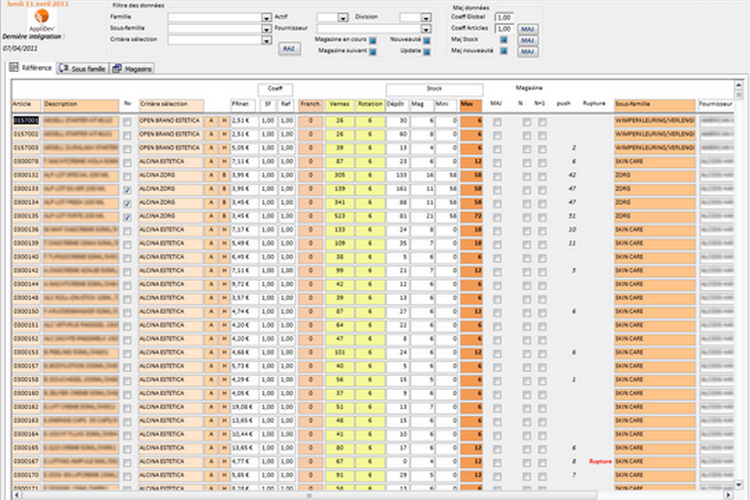This screenshot has width=750, height=500.
Task: Open the Famille dropdown list
Action: (267, 18)
